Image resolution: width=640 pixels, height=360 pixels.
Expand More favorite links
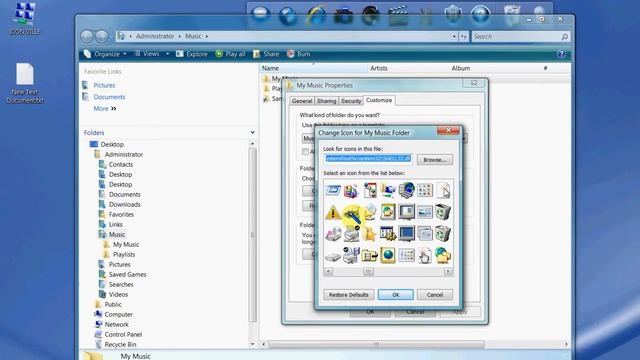tap(105, 109)
